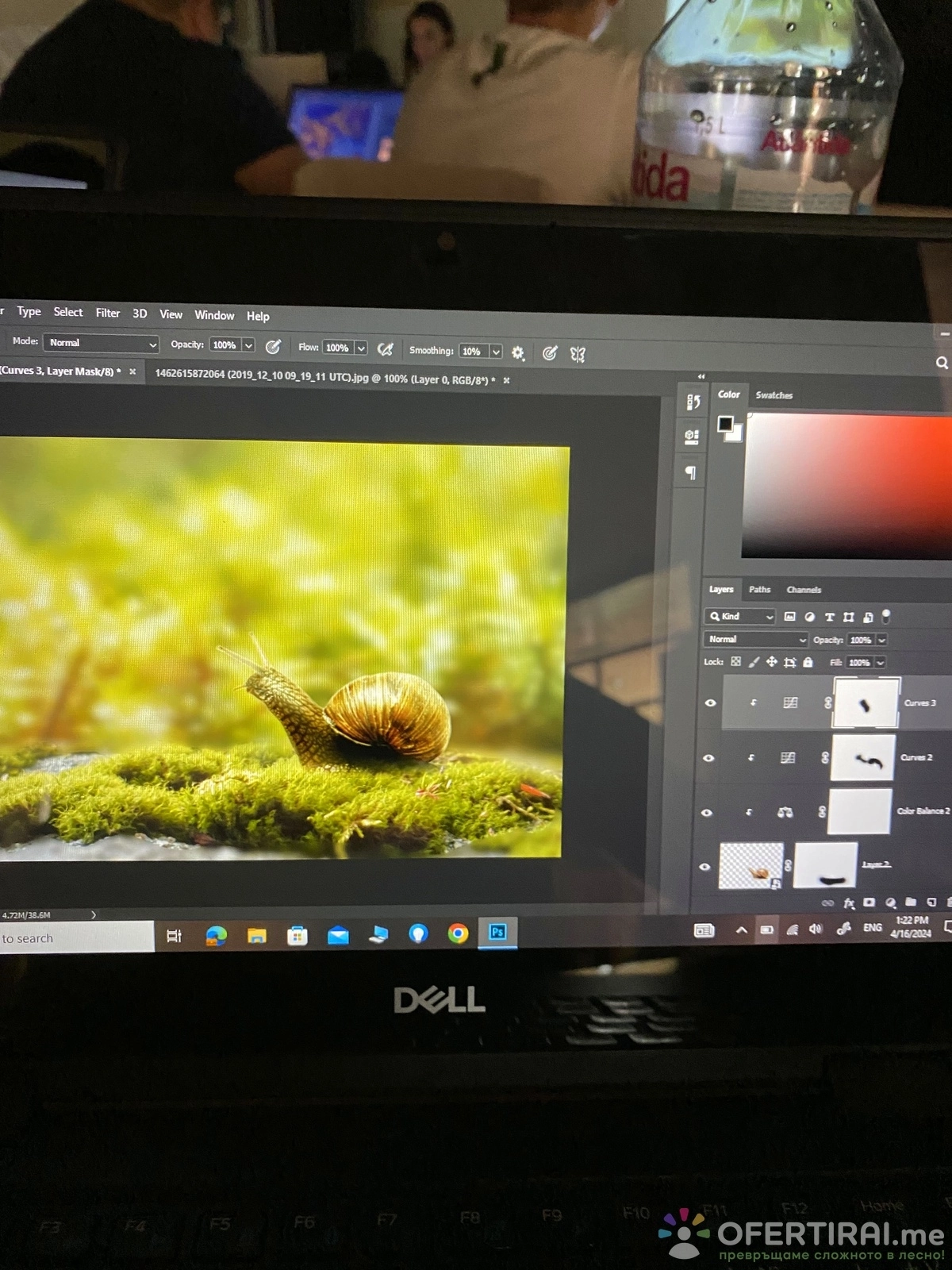Expand the Smoothing percentage dropdown
This screenshot has width=952, height=1270.
tap(497, 352)
